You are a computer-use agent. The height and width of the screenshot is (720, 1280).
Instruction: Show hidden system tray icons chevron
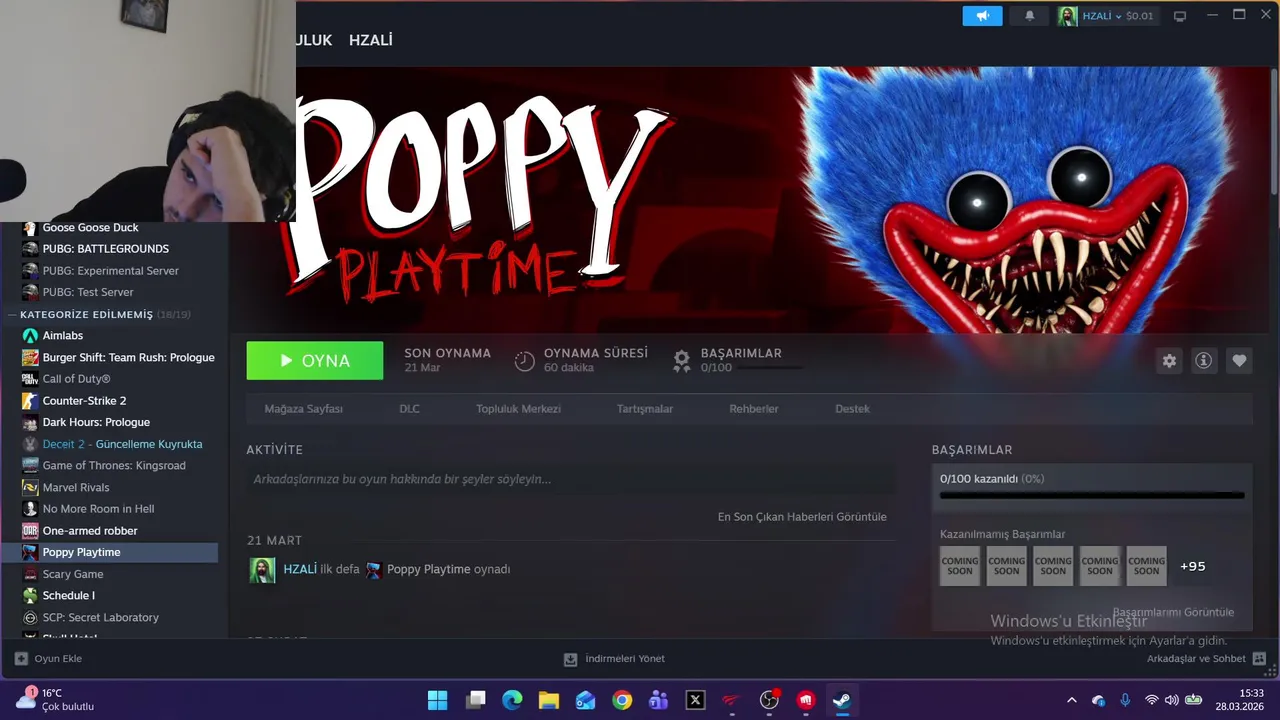1072,700
